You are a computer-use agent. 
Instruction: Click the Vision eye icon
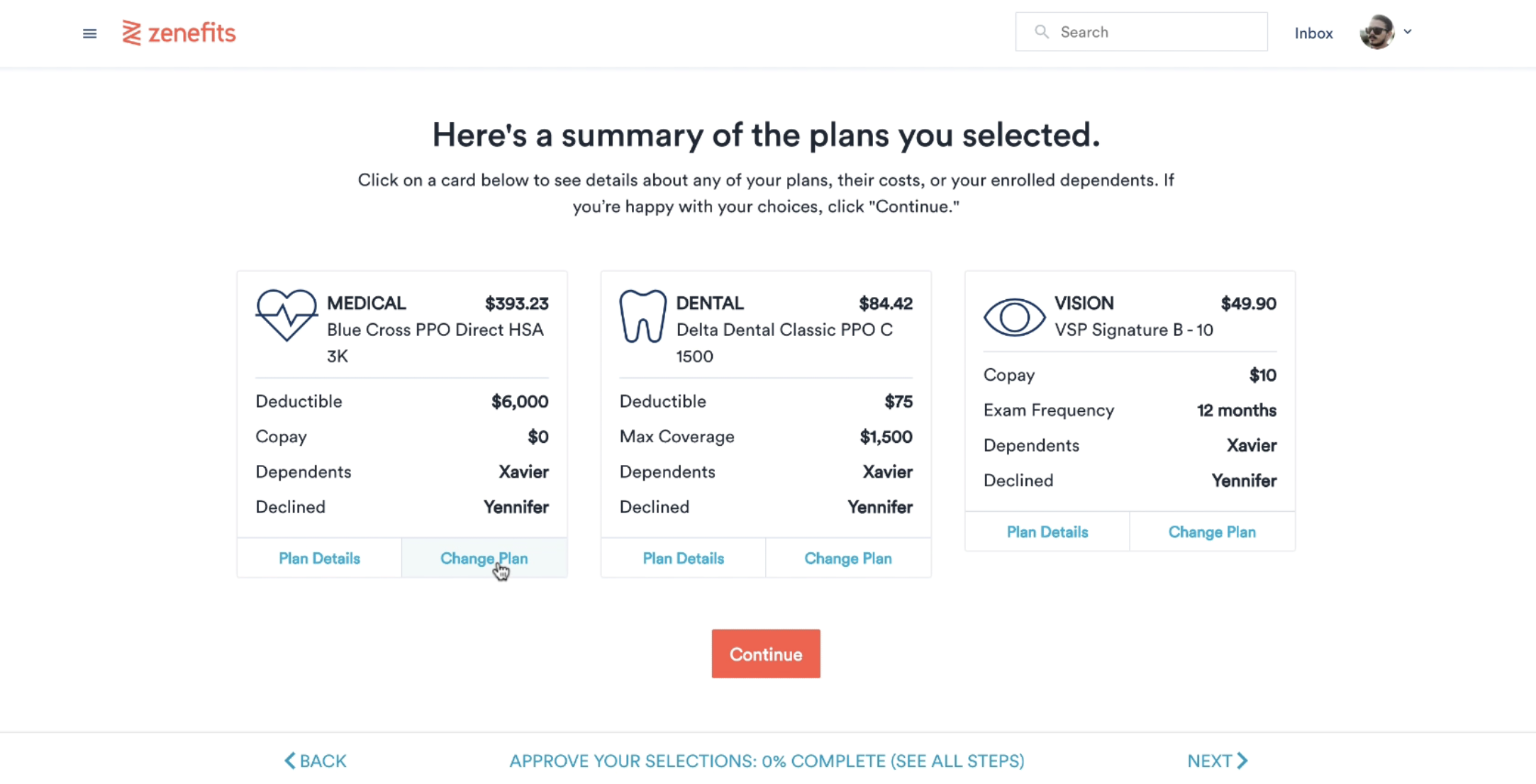[x=1014, y=317]
